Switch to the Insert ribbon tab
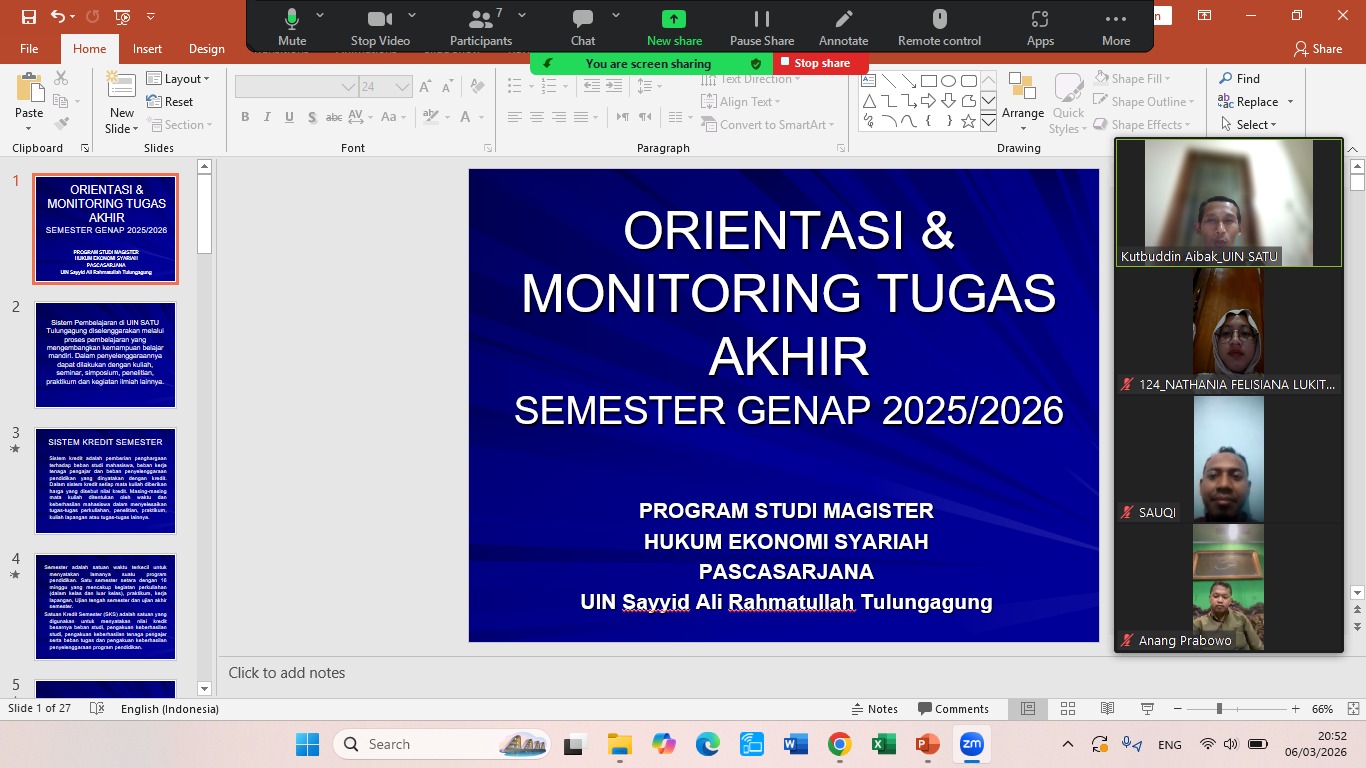 [147, 49]
